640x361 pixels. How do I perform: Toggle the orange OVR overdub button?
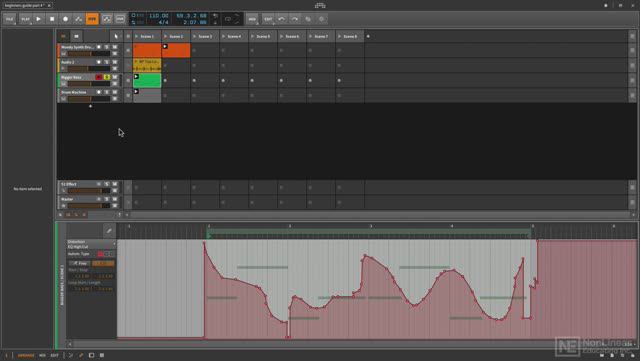tap(92, 19)
